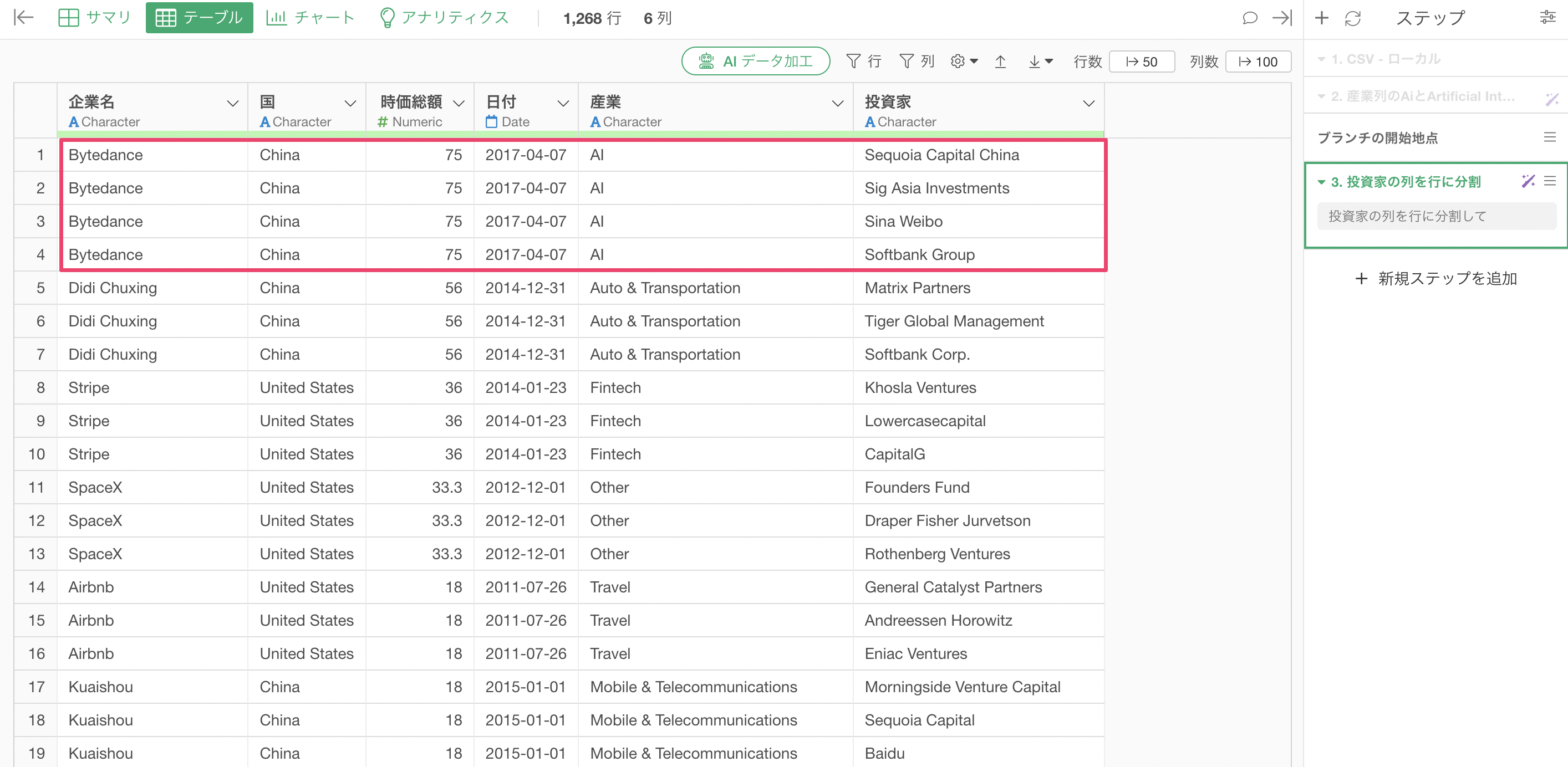Open the 日付 column menu chevron
1568x767 pixels.
point(563,104)
